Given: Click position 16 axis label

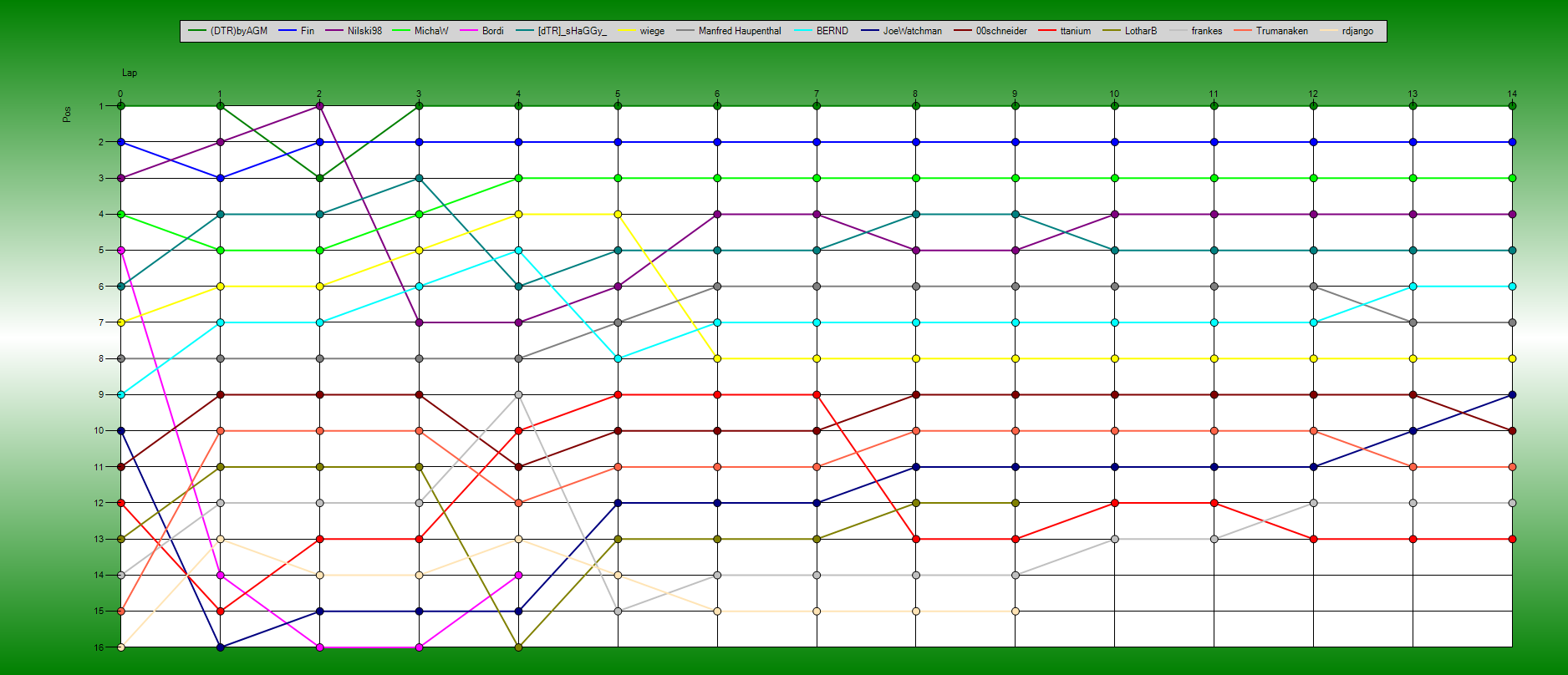Looking at the screenshot, I should [99, 647].
